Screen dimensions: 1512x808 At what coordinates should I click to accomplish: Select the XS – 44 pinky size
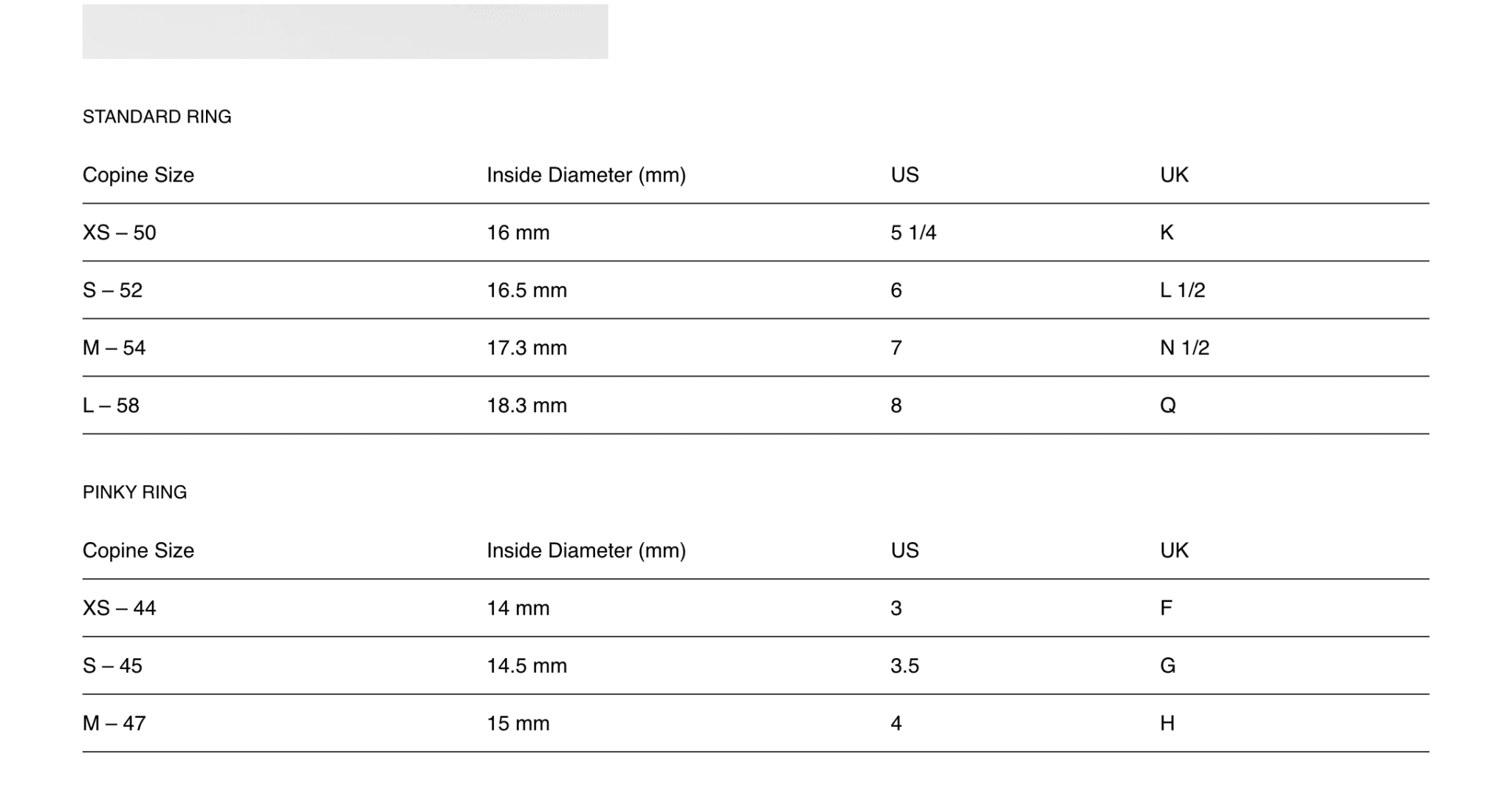120,608
